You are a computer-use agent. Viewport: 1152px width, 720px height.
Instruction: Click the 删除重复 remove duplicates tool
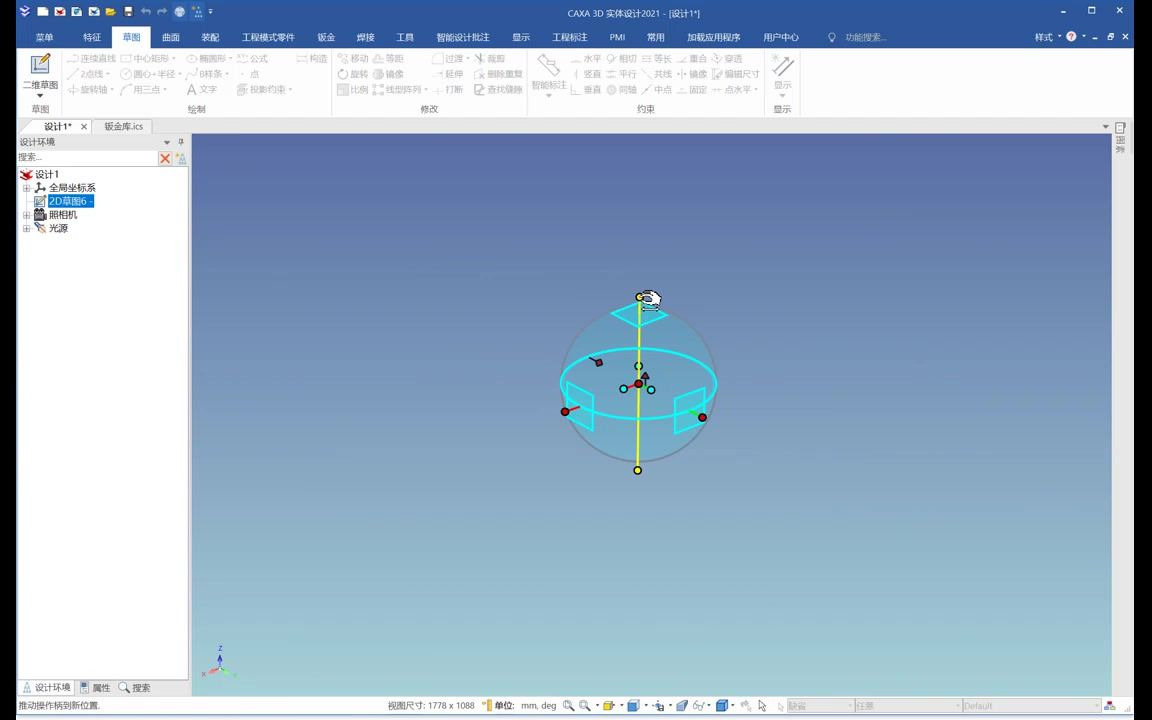pos(498,73)
